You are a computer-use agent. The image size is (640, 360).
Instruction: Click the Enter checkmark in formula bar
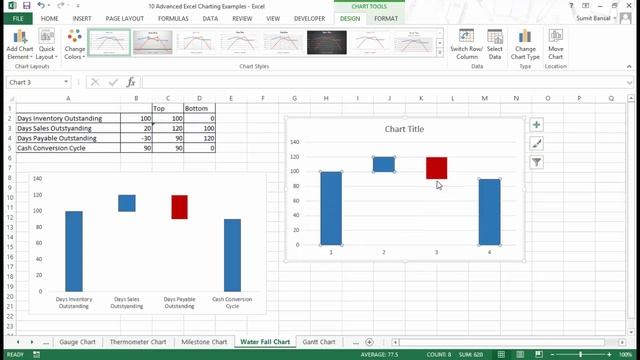pyautogui.click(x=113, y=82)
